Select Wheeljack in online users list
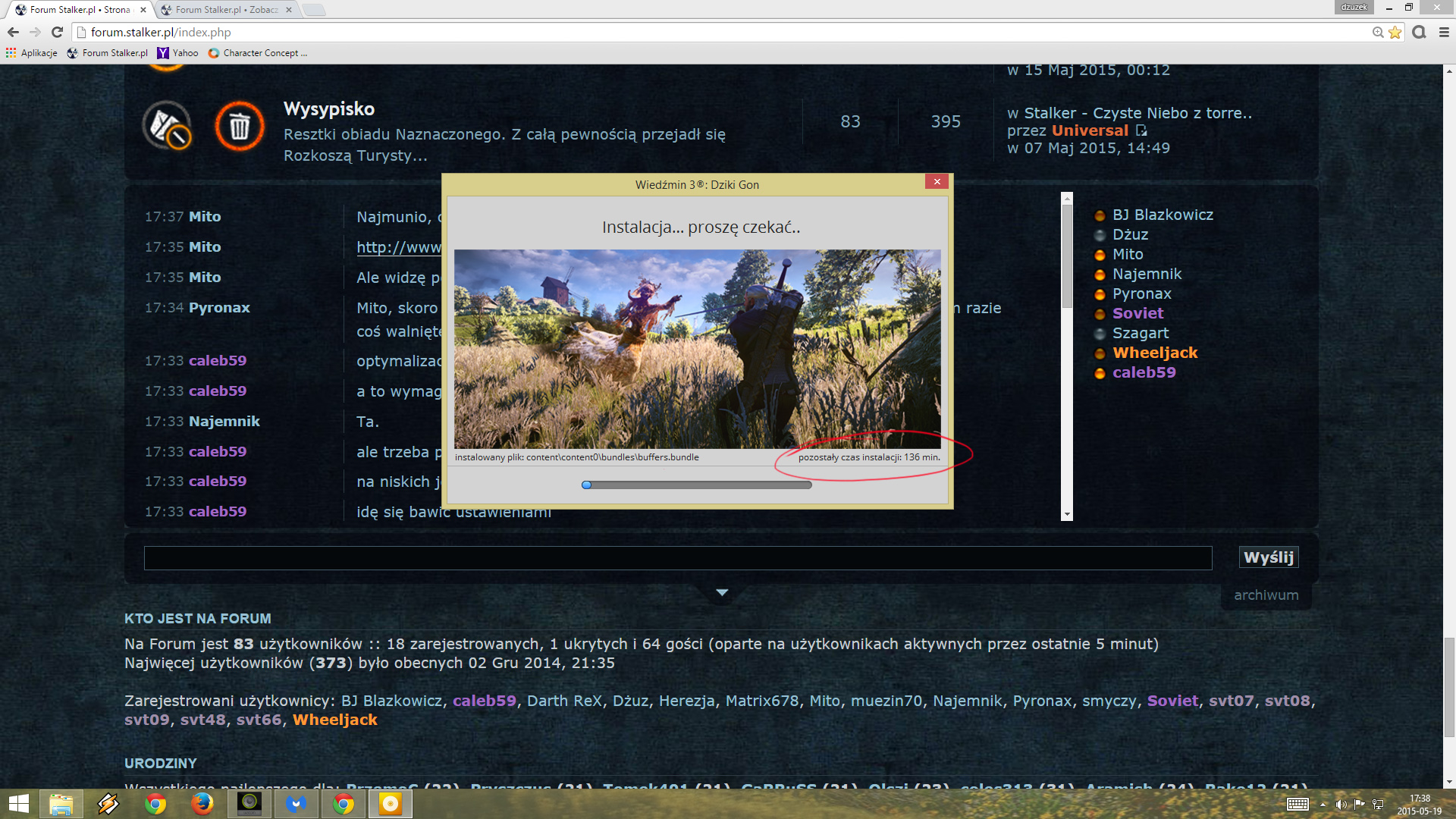The height and width of the screenshot is (819, 1456). tap(1155, 353)
